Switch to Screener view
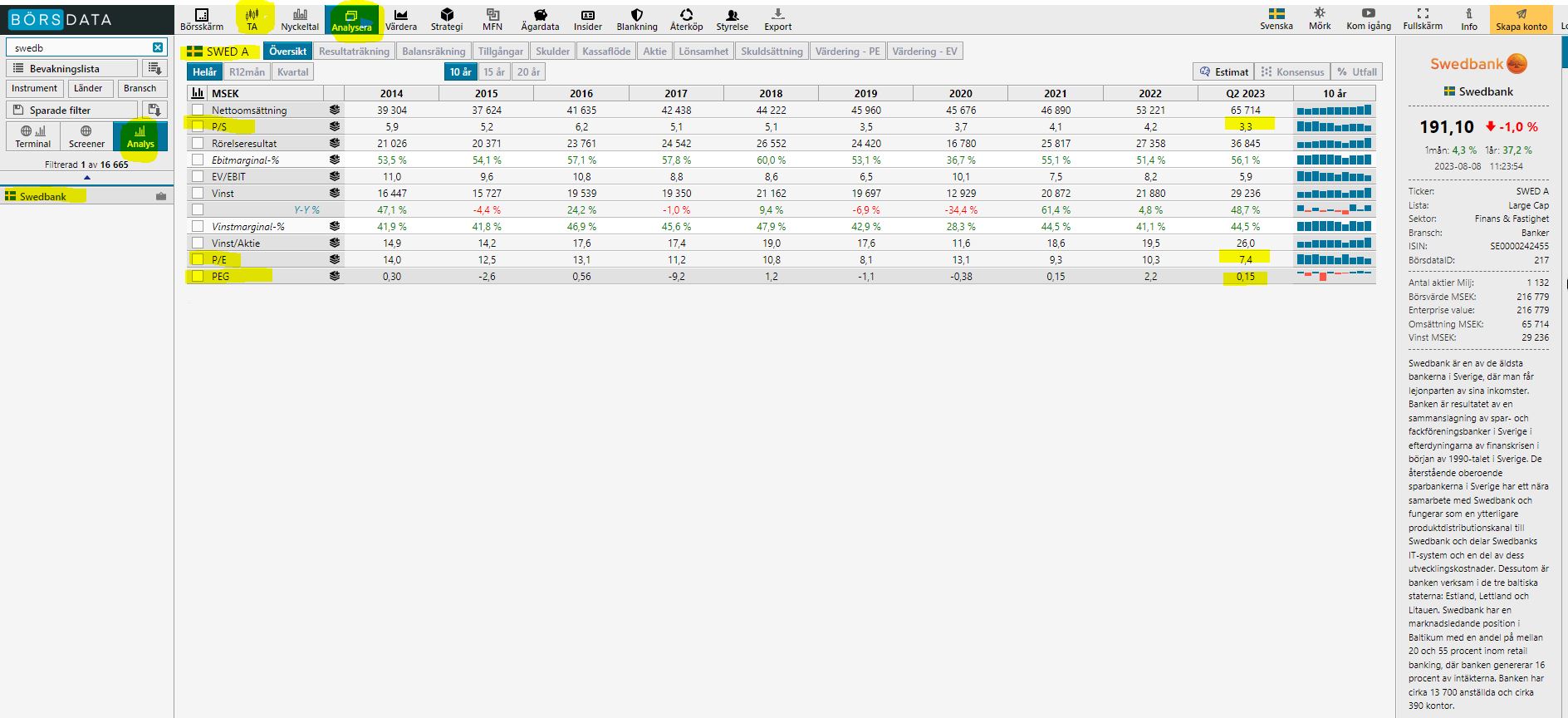The width and height of the screenshot is (1568, 718). pos(86,136)
